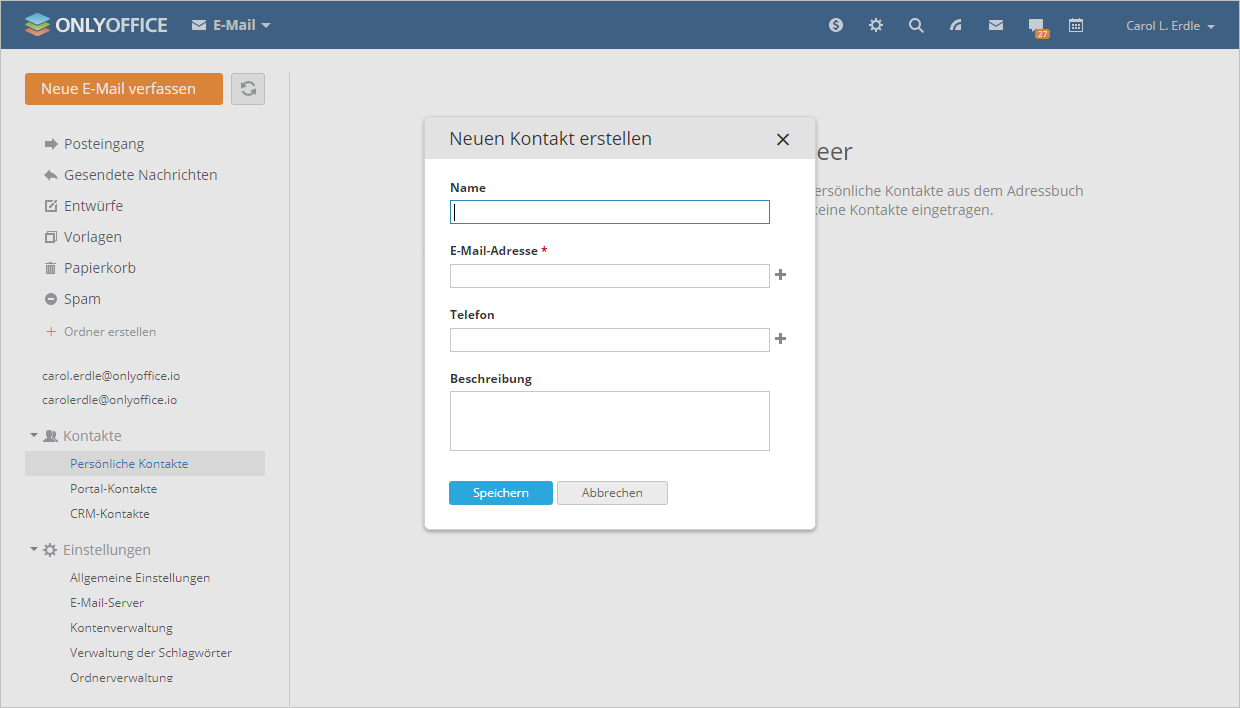Open the calendar icon in header
This screenshot has width=1240, height=708.
pyautogui.click(x=1076, y=25)
